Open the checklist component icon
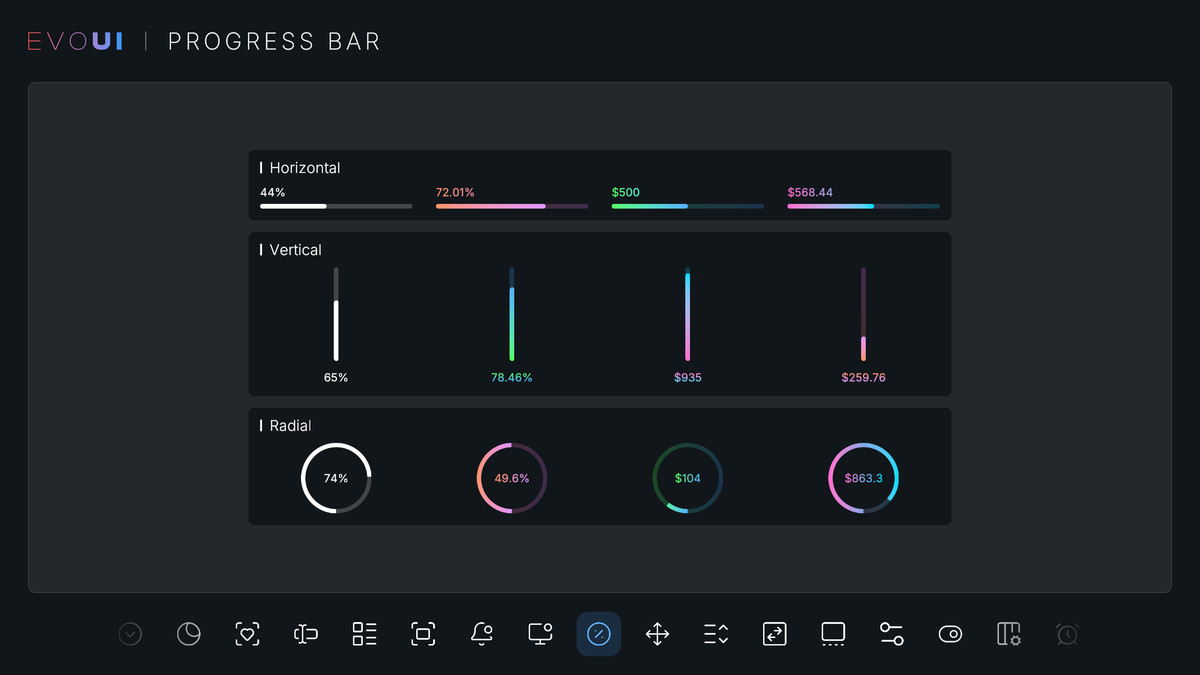 (x=363, y=634)
